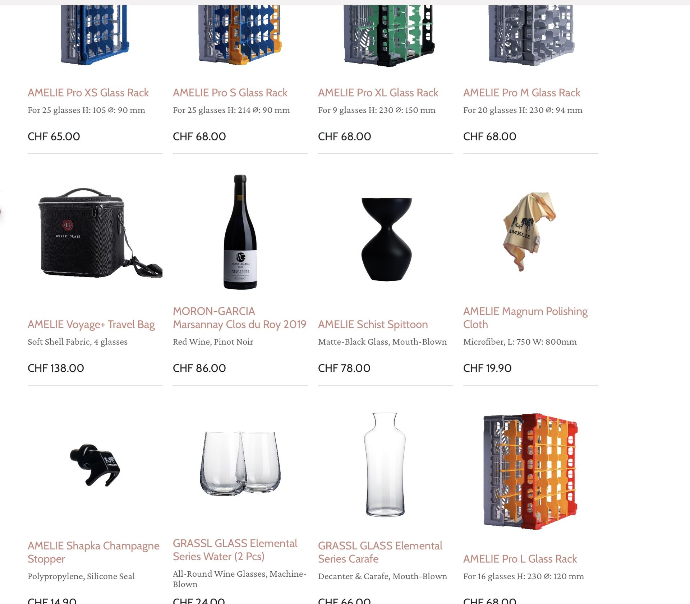Image resolution: width=690 pixels, height=604 pixels.
Task: Open the Shapka Champagne Stopper image
Action: coord(95,465)
